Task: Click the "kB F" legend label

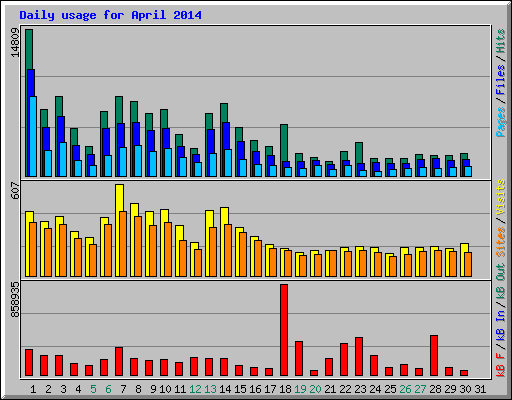Action: coord(501,365)
